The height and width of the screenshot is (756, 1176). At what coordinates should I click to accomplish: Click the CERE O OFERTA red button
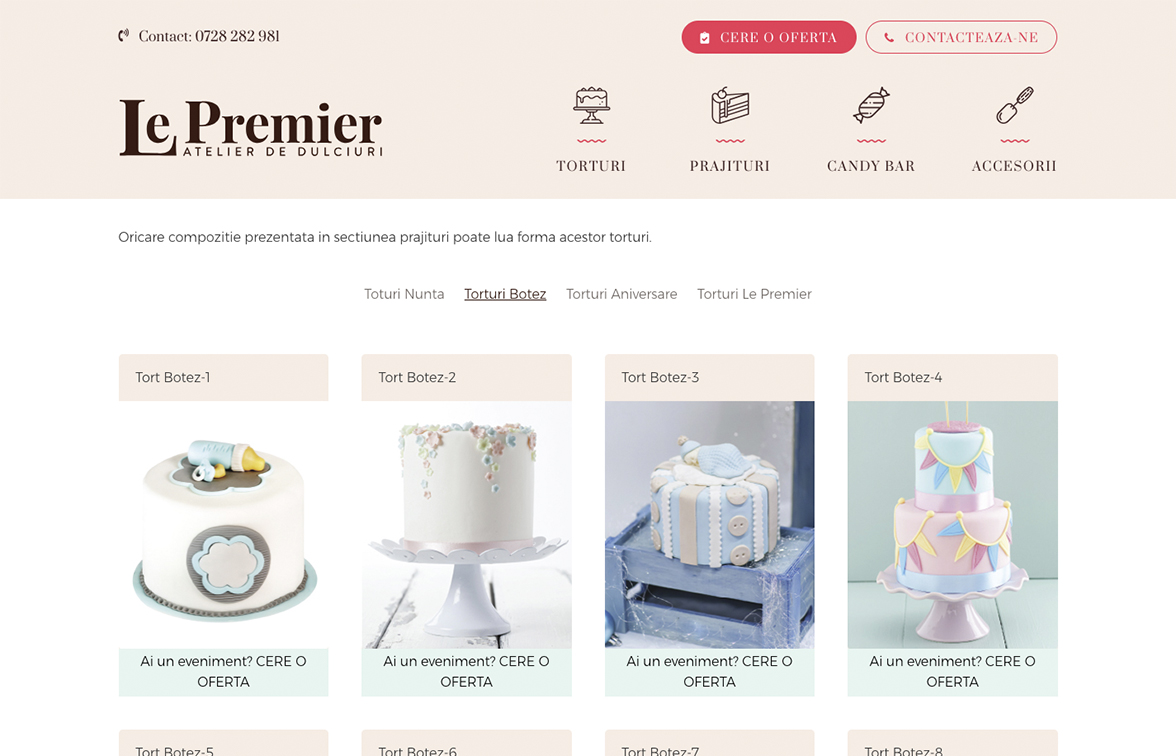769,38
